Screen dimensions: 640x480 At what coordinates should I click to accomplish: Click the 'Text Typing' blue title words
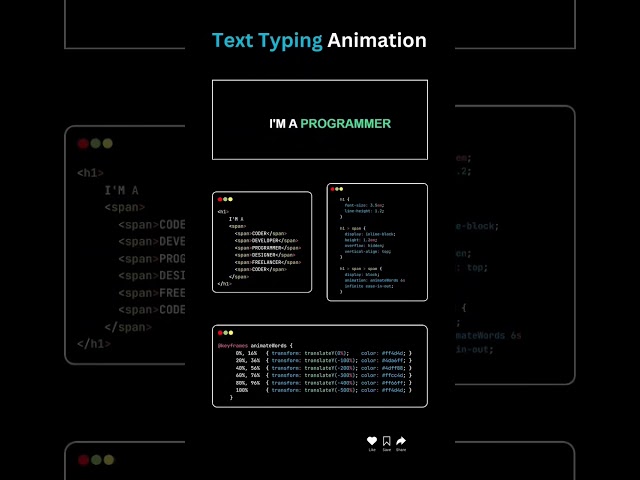267,41
